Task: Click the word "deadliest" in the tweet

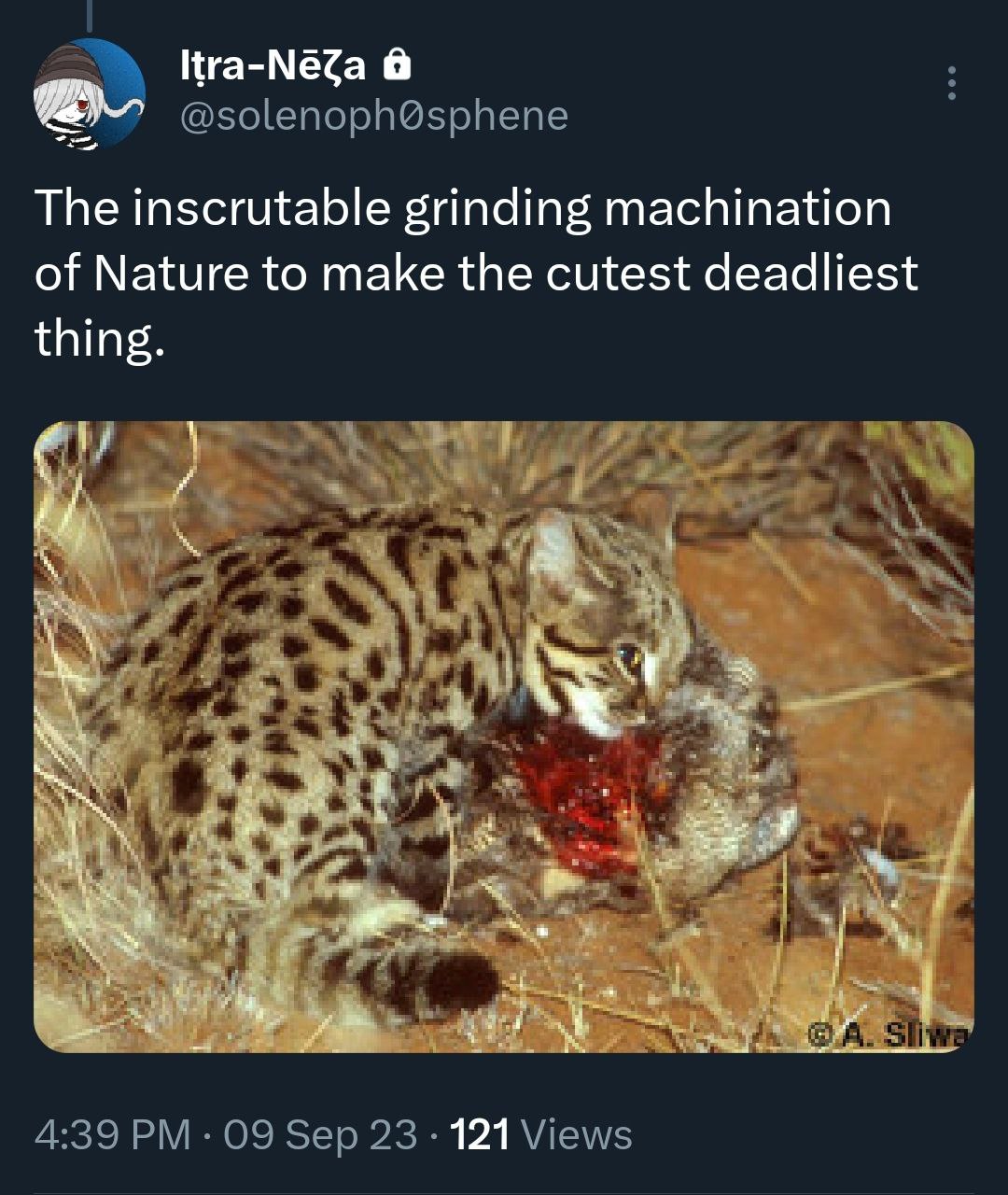Action: [810, 273]
